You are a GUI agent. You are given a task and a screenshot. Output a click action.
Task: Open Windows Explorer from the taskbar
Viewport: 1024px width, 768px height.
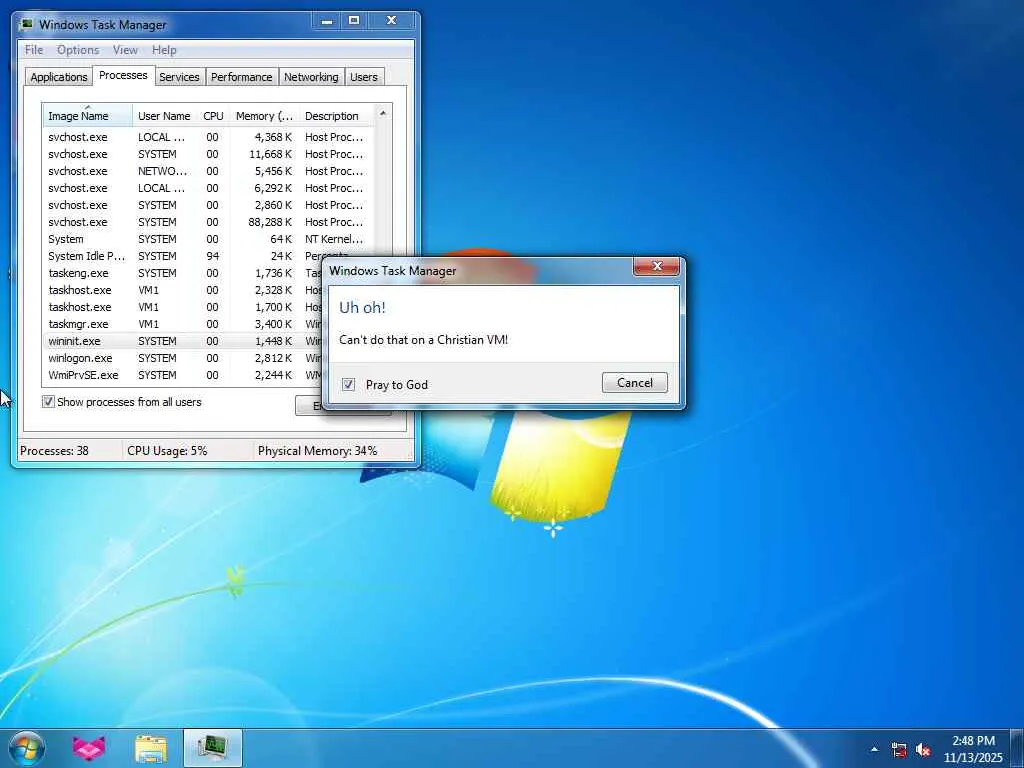coord(151,748)
